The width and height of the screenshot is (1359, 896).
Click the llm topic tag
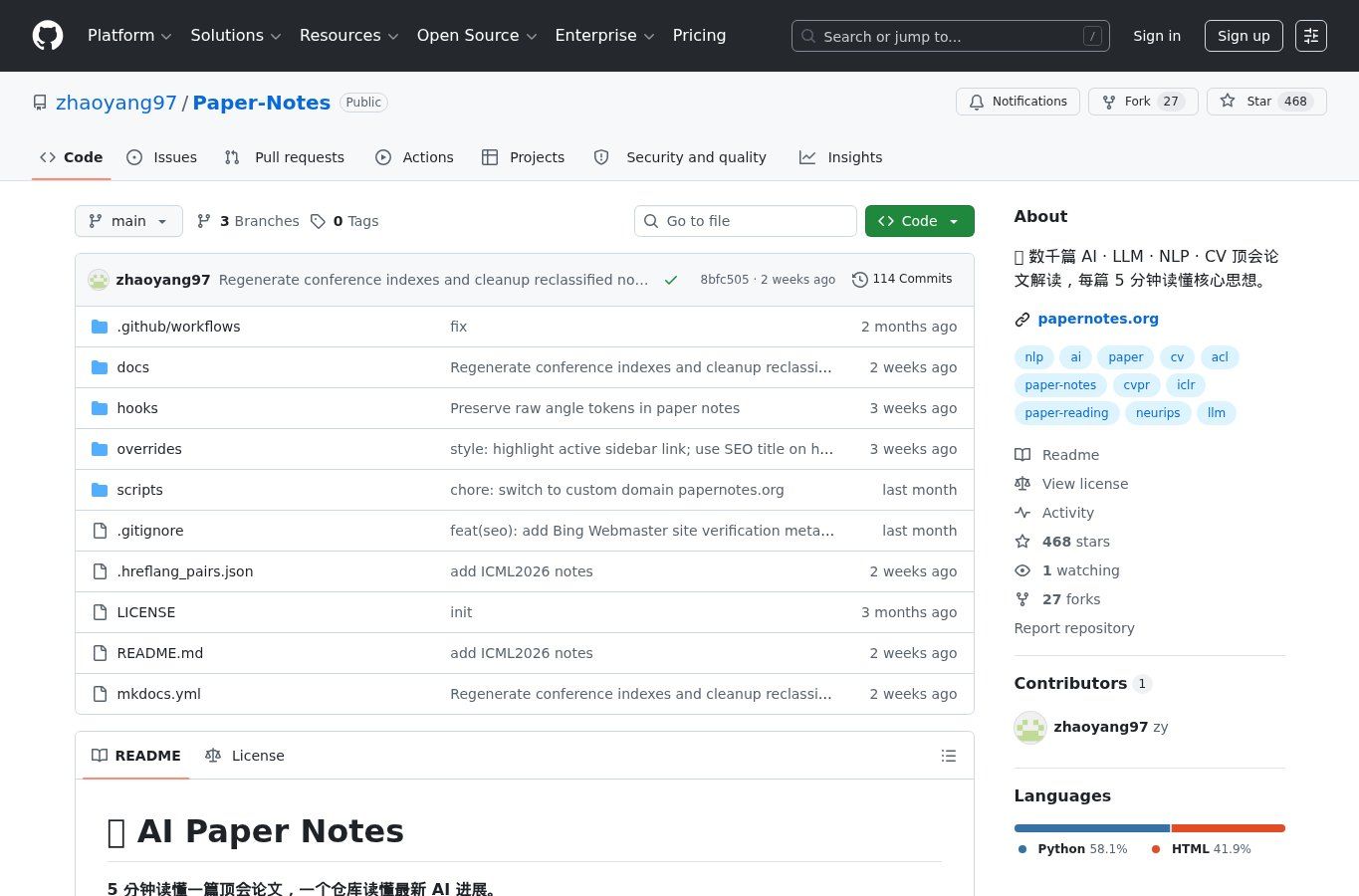click(1217, 413)
